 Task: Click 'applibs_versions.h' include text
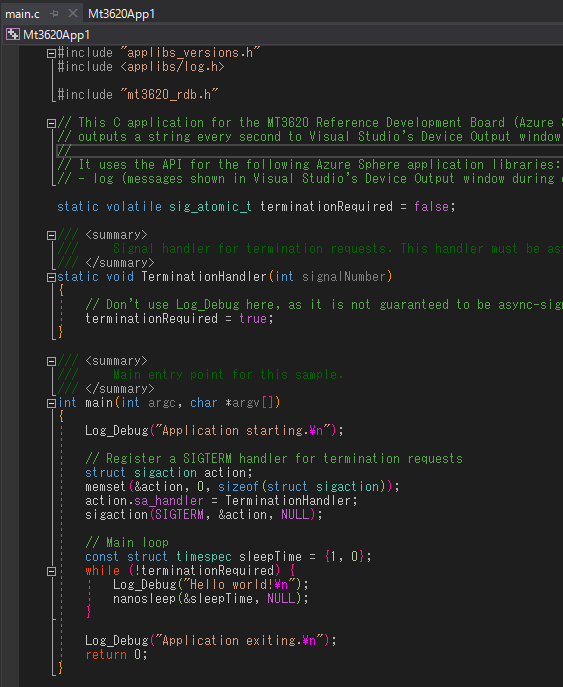(x=190, y=53)
